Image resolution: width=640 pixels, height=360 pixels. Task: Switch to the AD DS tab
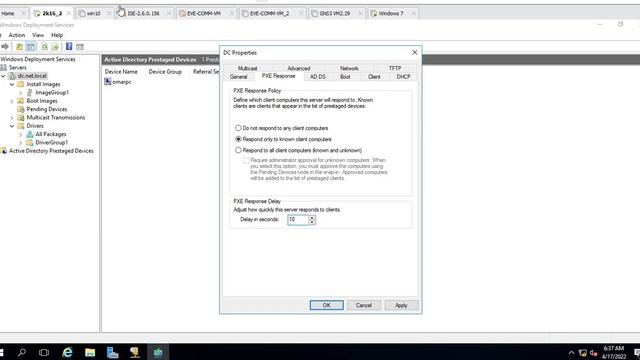(x=318, y=77)
